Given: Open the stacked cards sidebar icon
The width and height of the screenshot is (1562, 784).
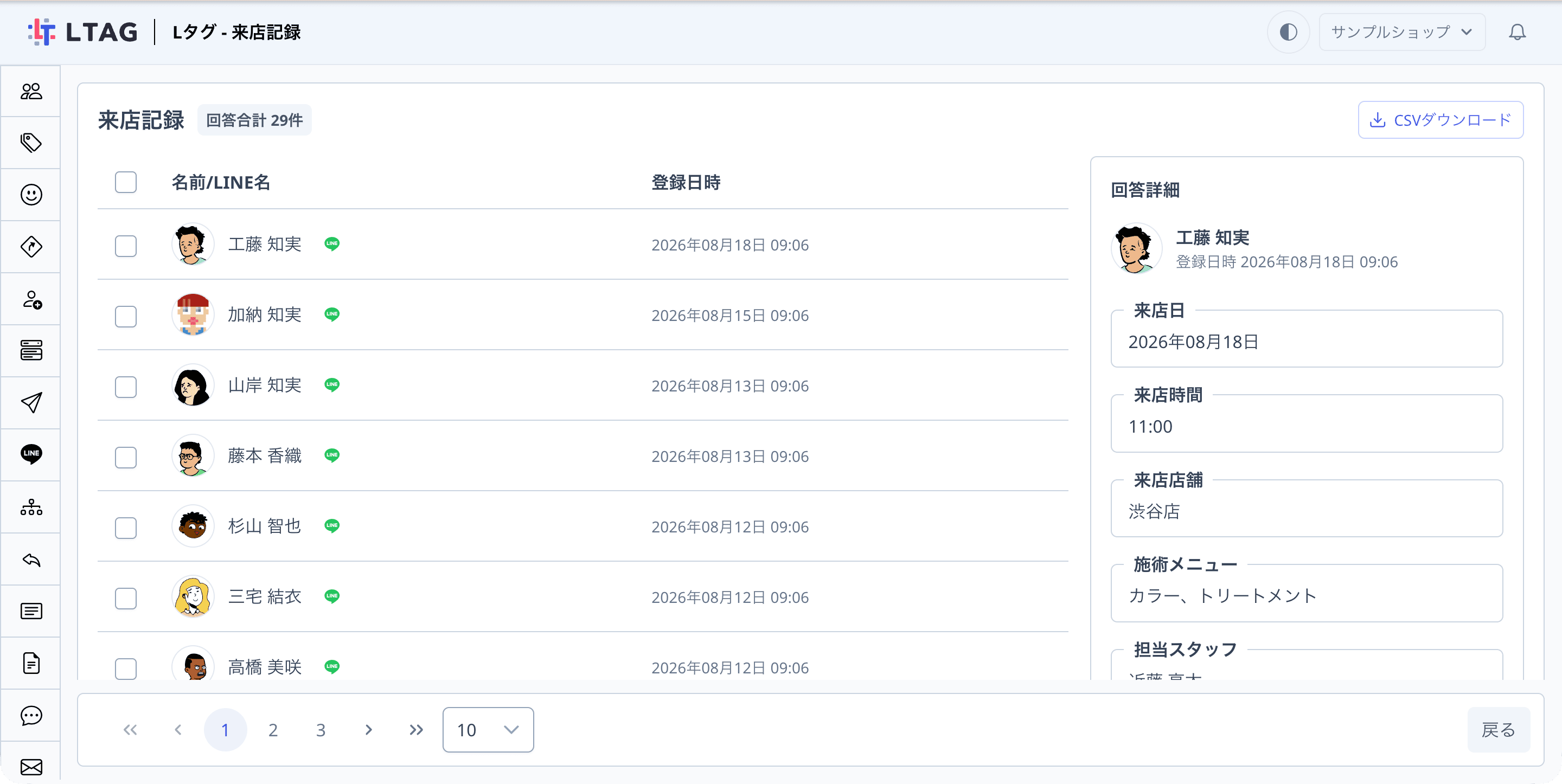Looking at the screenshot, I should tap(31, 350).
